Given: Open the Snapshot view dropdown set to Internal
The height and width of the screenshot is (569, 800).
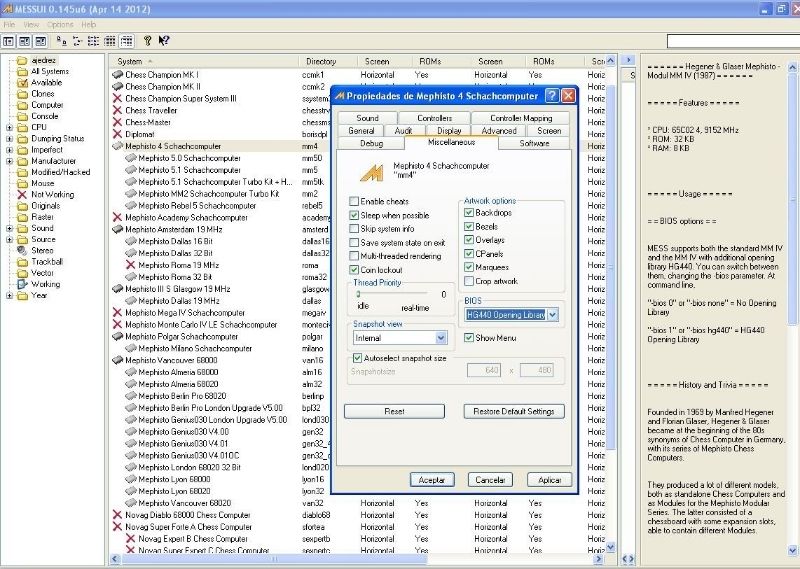Looking at the screenshot, I should coord(441,338).
